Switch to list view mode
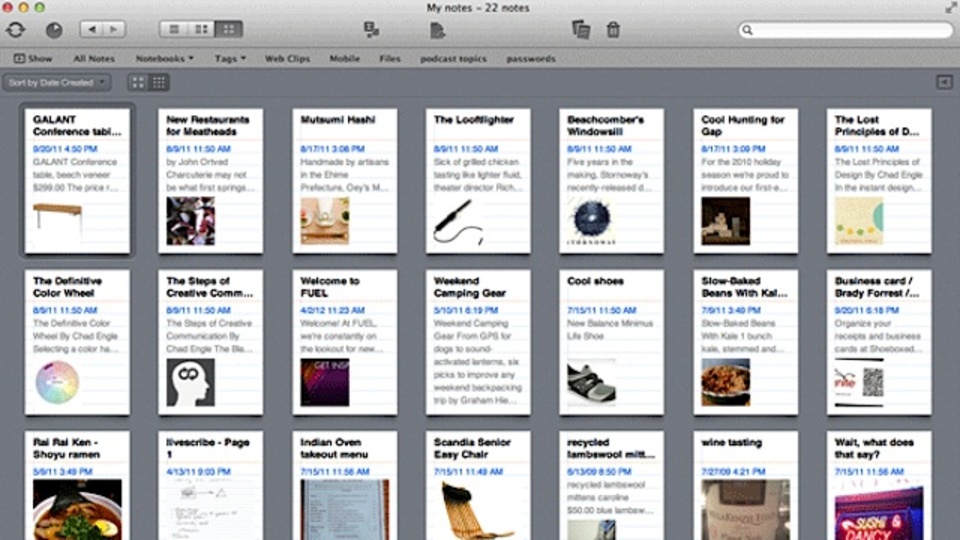The image size is (960, 540). coord(174,29)
